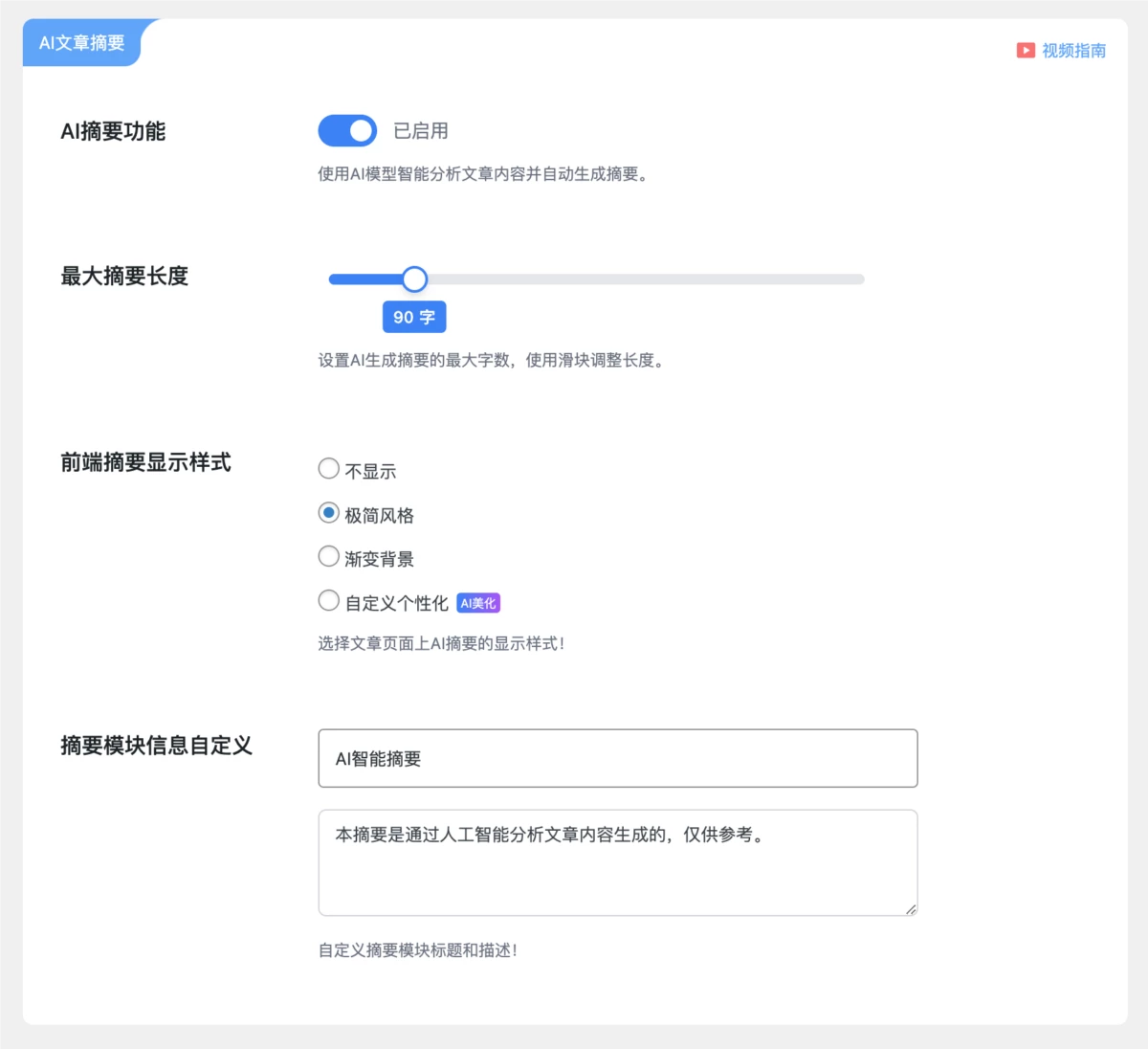This screenshot has height=1049, width=1148.
Task: Click the 已启用 status label
Action: pos(421,131)
